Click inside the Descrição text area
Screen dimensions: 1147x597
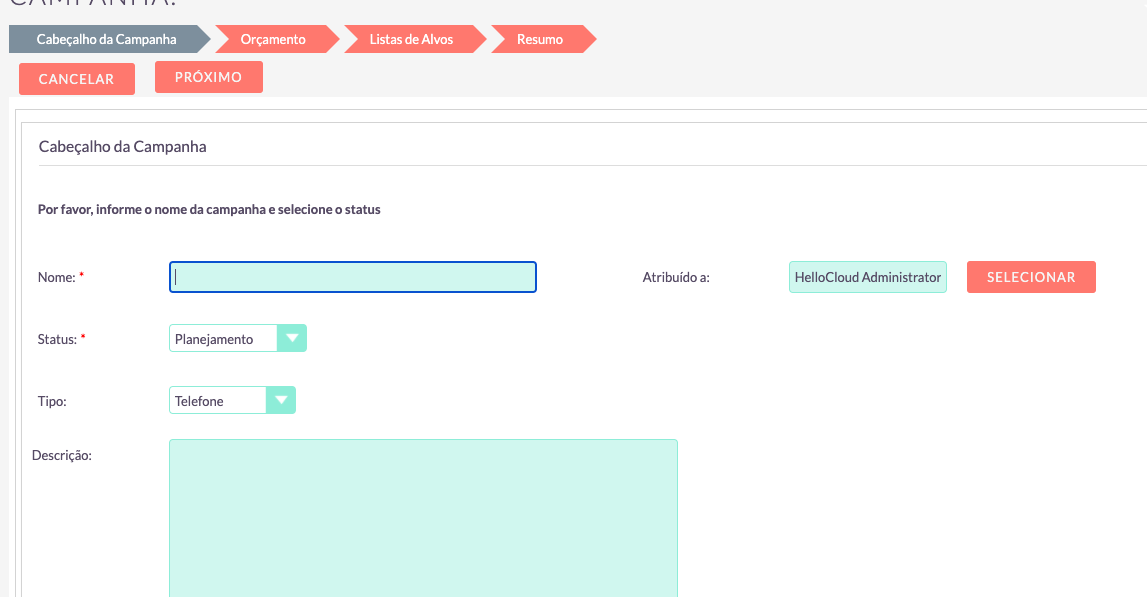(x=424, y=518)
